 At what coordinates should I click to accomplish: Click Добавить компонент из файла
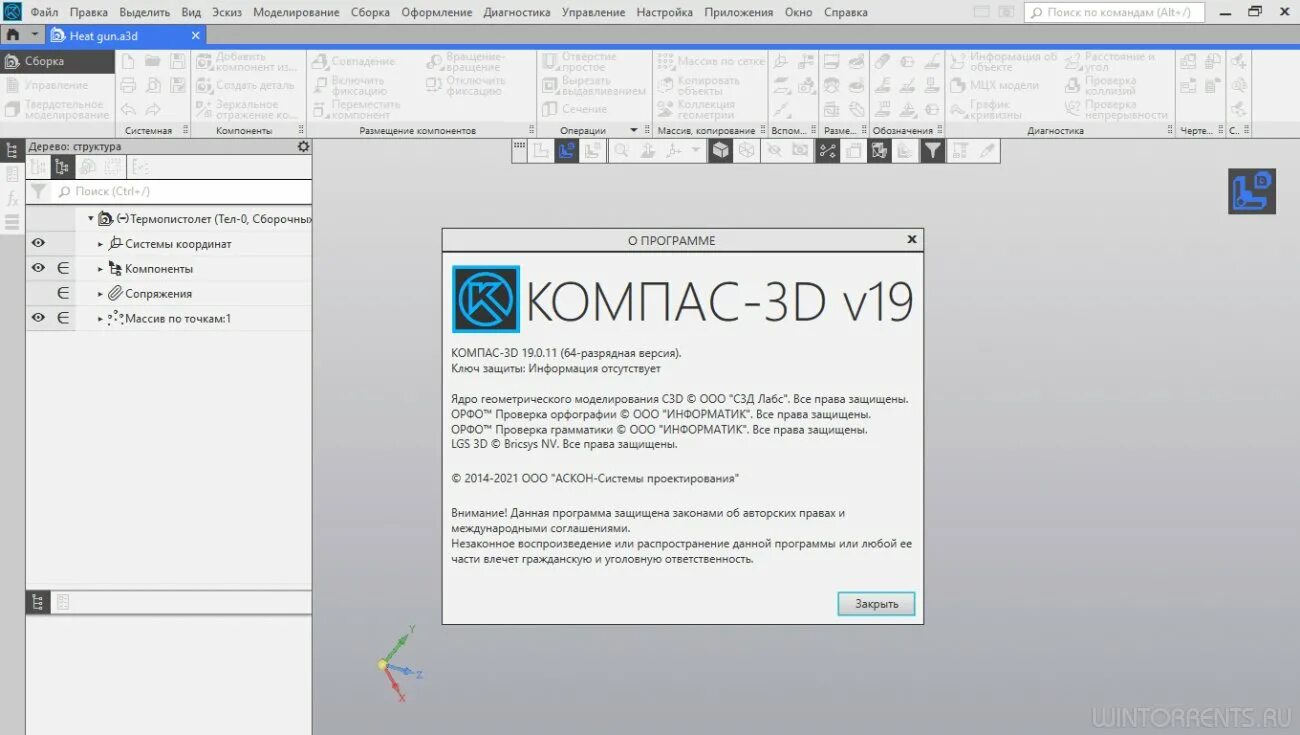(247, 61)
